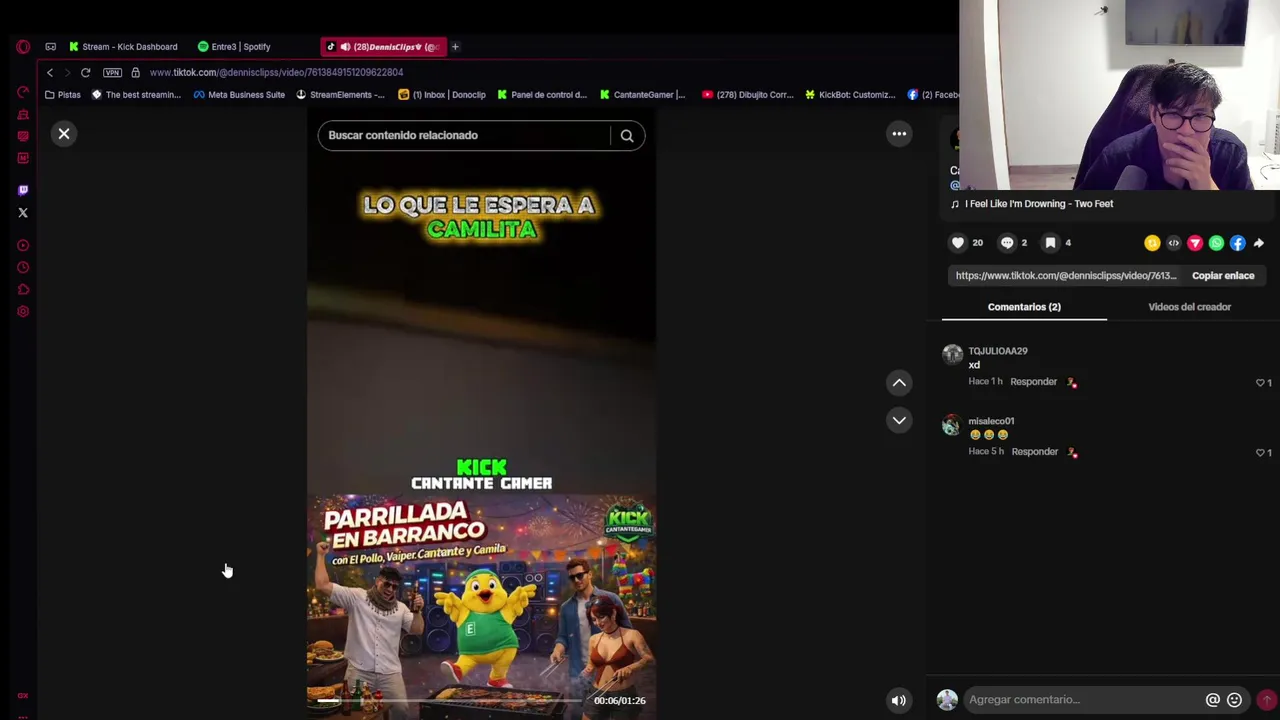Image resolution: width=1280 pixels, height=720 pixels.
Task: Post comment with red send arrow
Action: (1266, 700)
